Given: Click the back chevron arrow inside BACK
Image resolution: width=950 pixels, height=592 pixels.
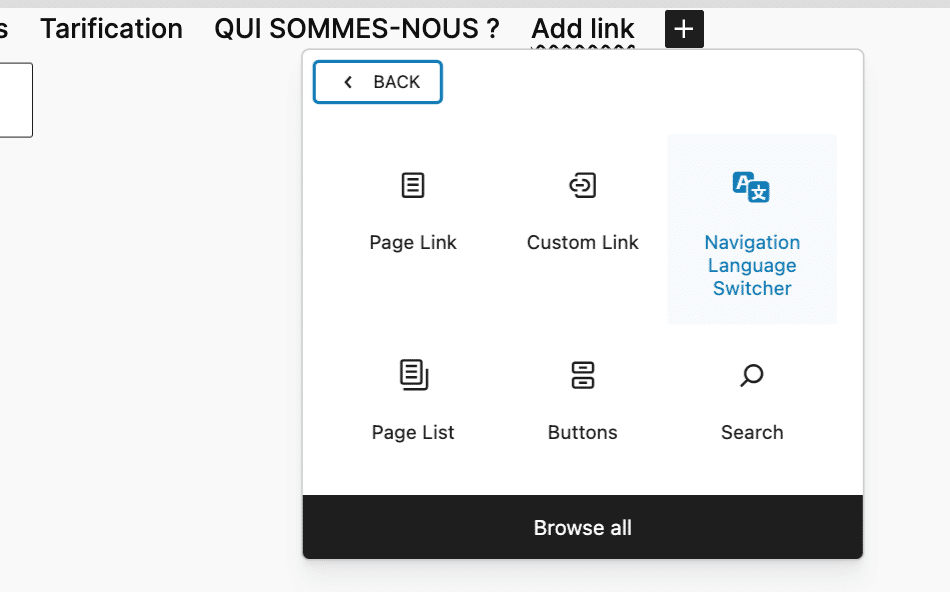Looking at the screenshot, I should (347, 82).
